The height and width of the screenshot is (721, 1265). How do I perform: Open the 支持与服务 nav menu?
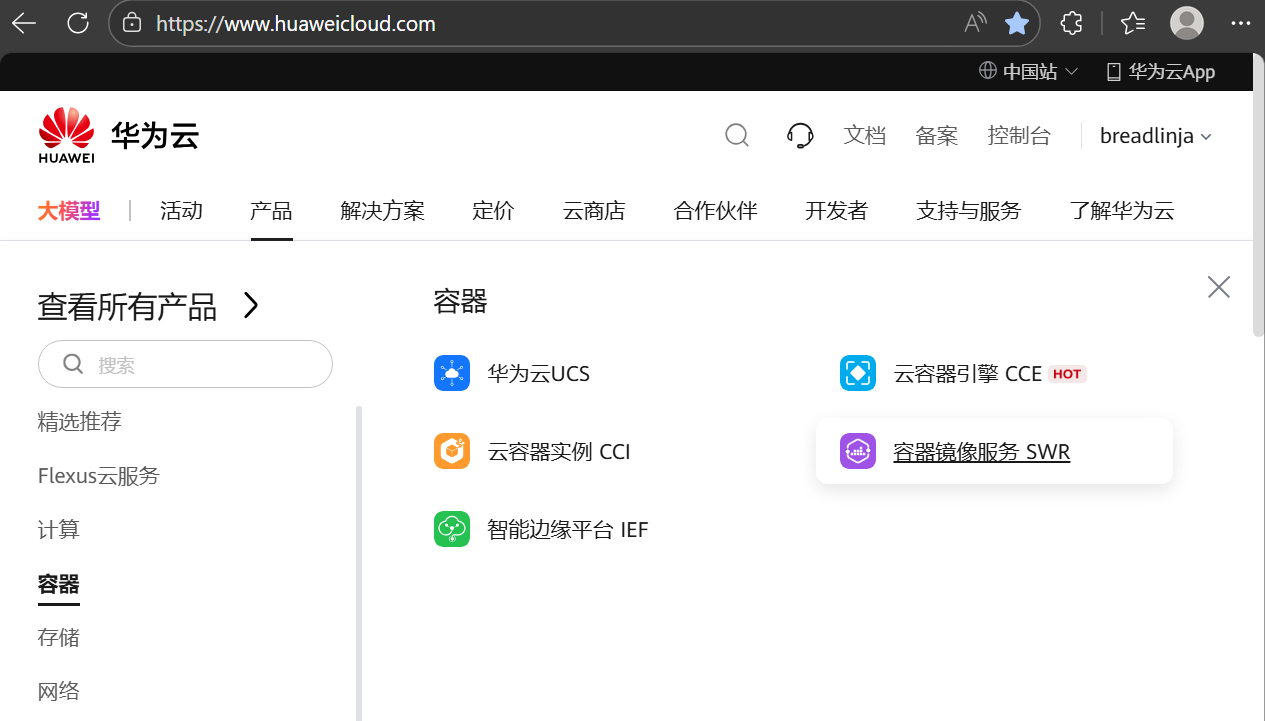[x=968, y=211]
